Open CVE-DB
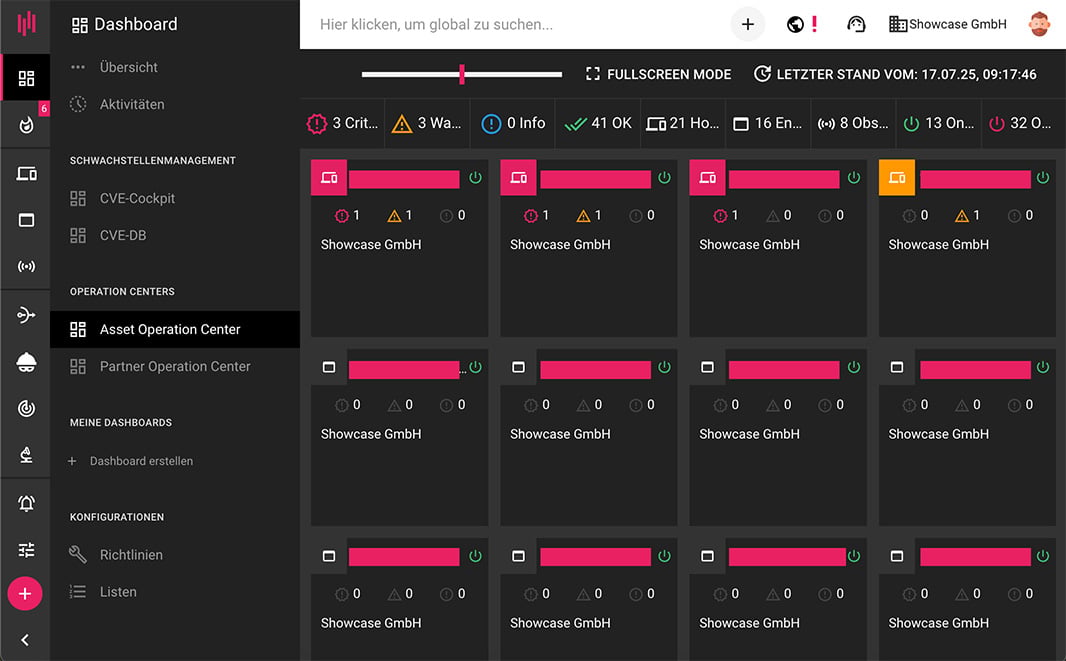Screen dimensions: 1066x661 (175, 235)
